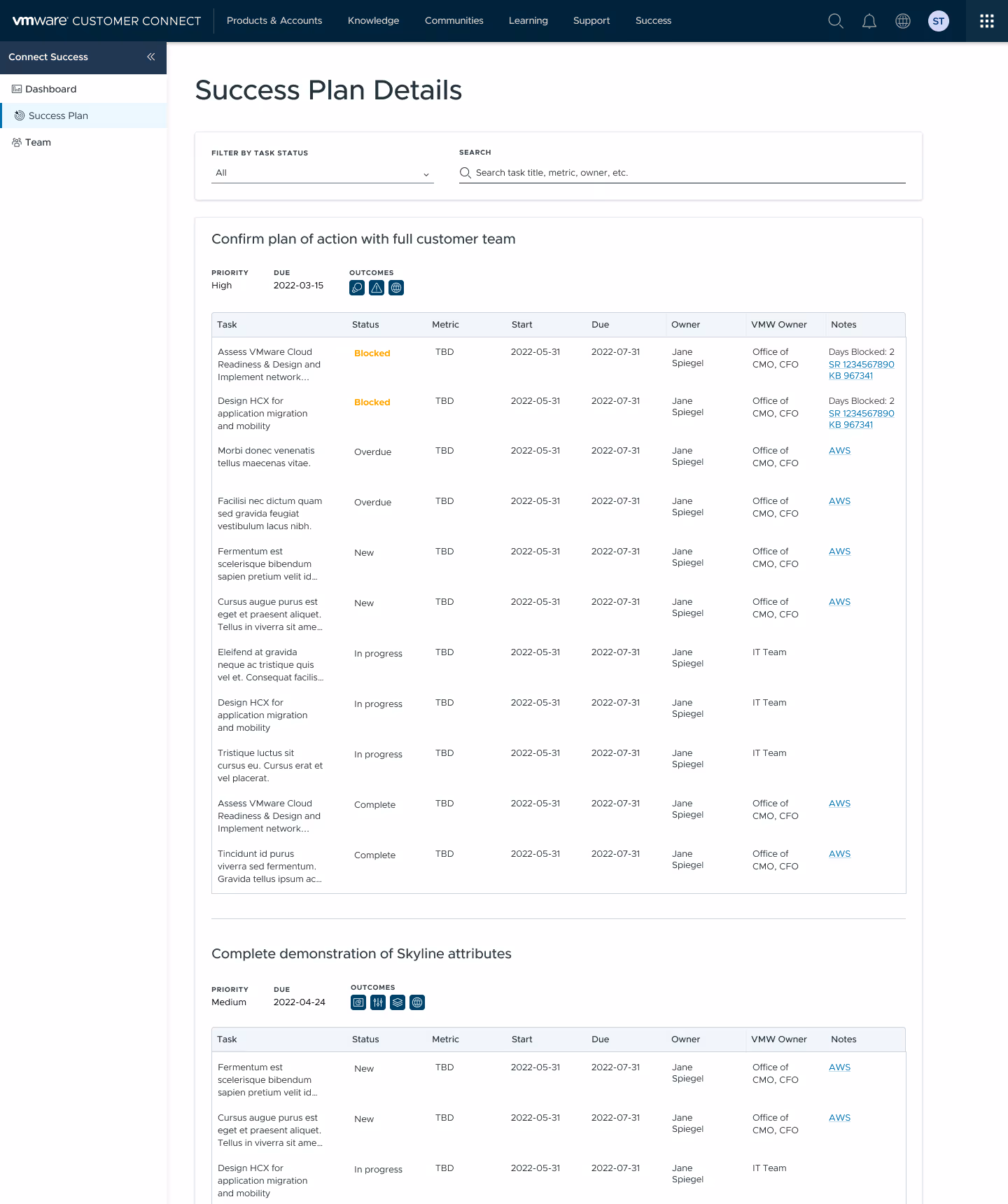Open AWS link for Tincidunt id purus task

(x=839, y=854)
